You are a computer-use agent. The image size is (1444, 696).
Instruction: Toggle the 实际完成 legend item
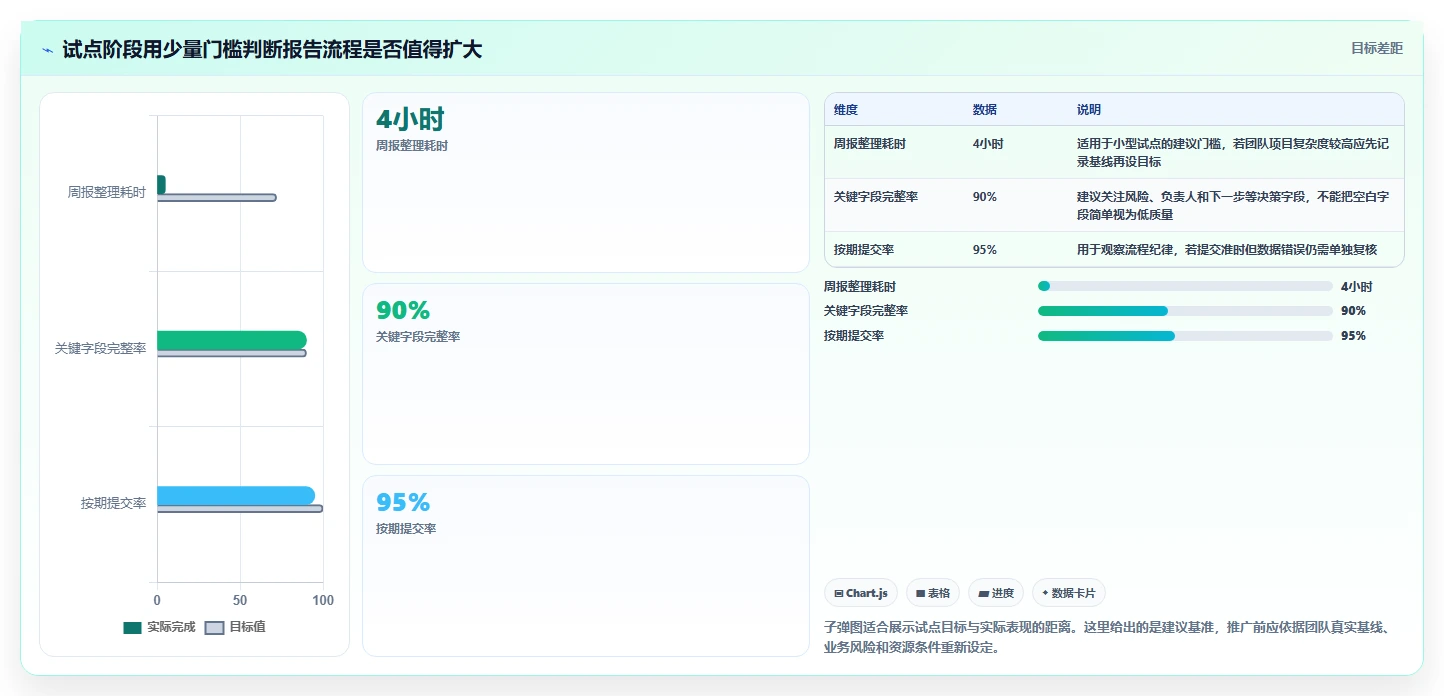[159, 627]
